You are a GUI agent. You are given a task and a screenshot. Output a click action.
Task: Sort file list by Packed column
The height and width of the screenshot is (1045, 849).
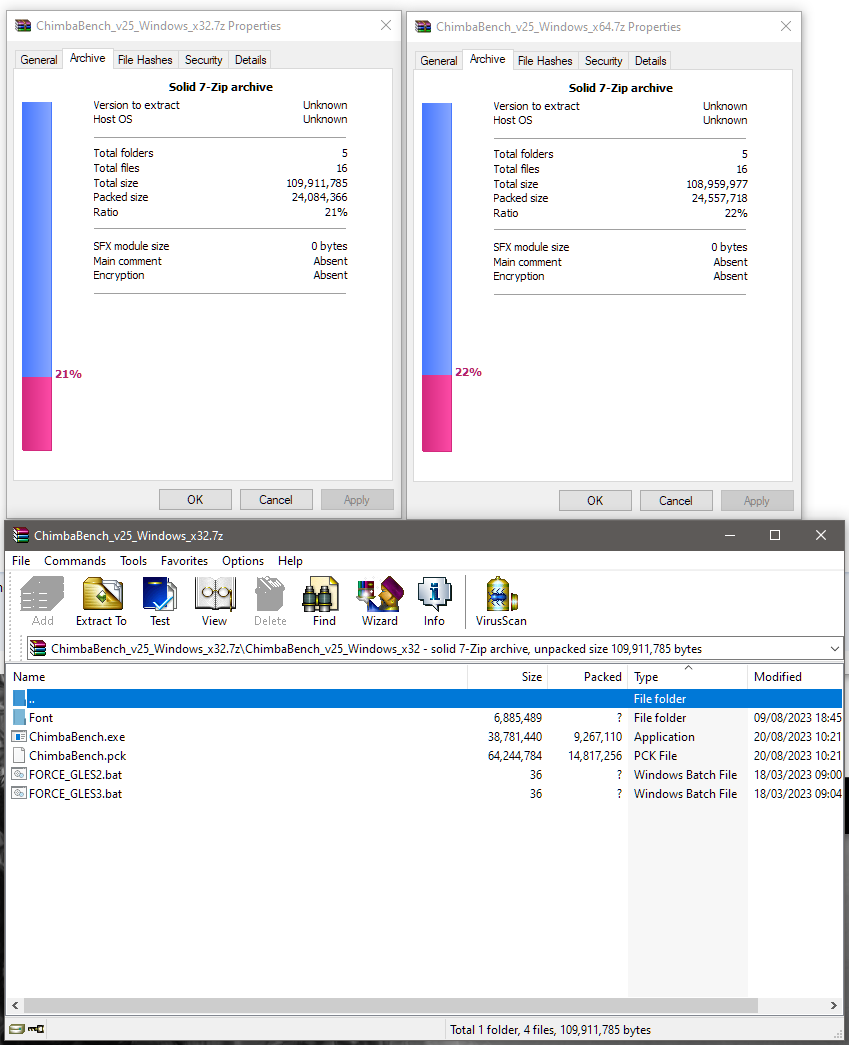588,676
